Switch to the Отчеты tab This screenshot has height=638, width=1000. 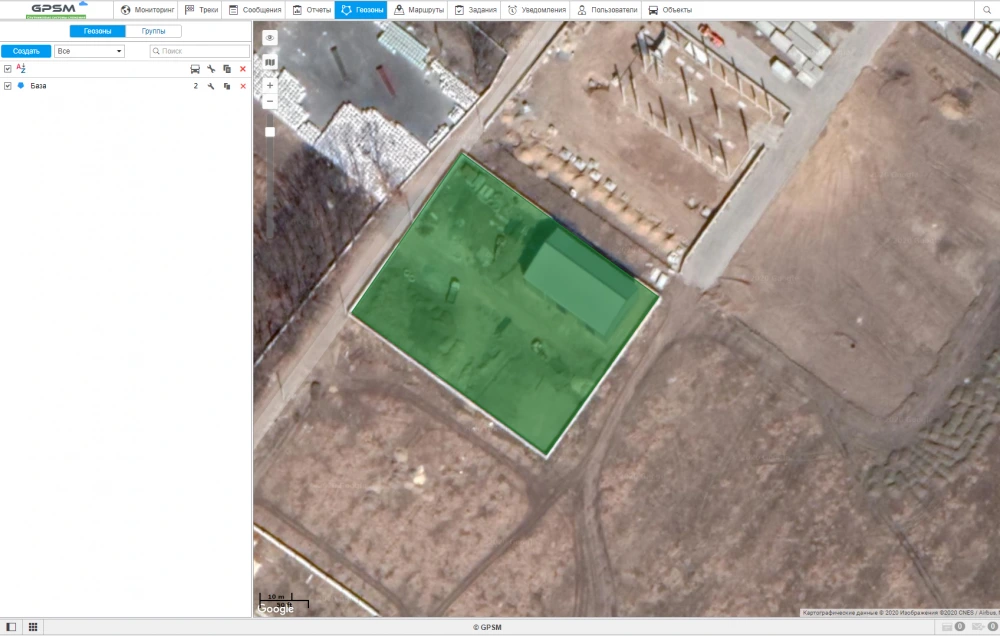(x=311, y=10)
